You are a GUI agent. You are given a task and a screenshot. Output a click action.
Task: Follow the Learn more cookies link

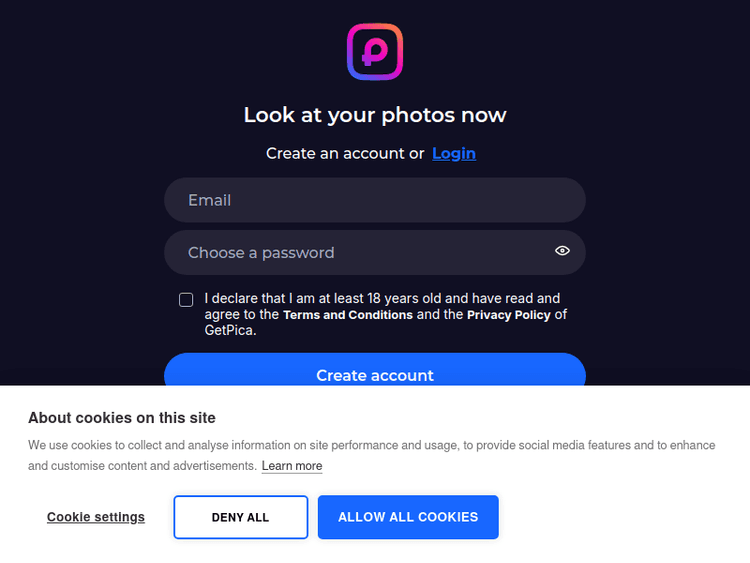click(292, 466)
